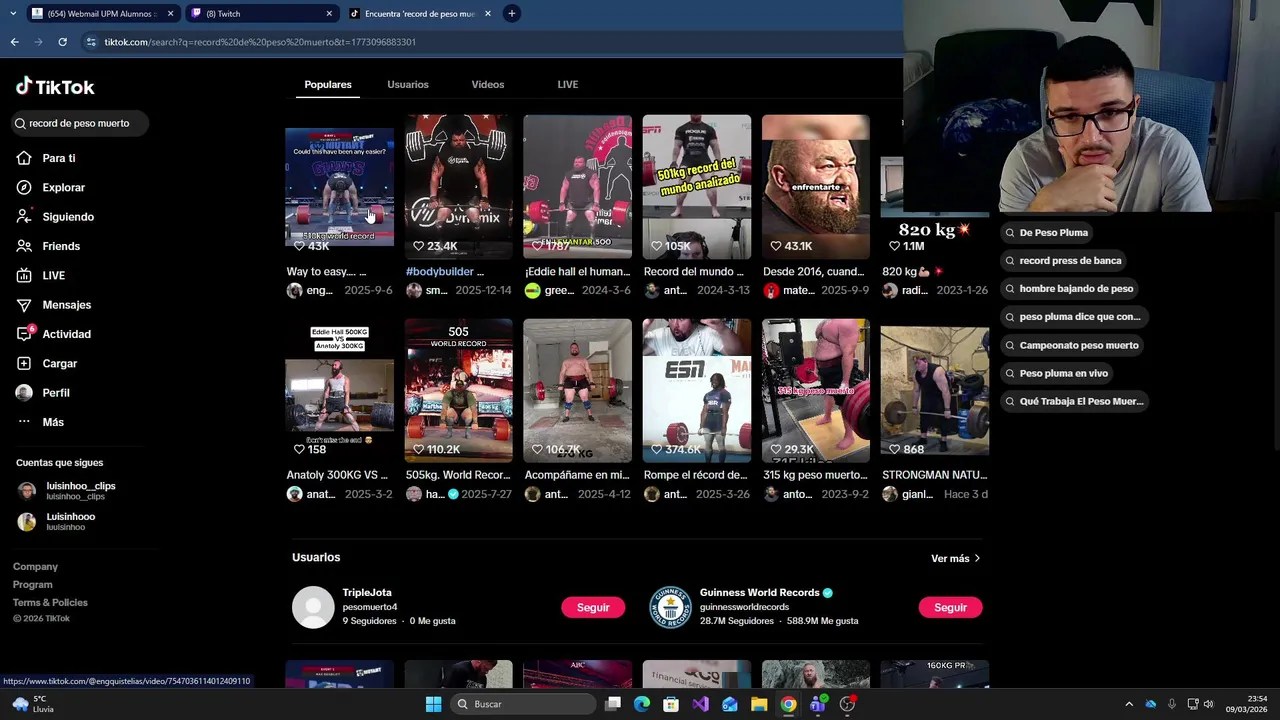Image resolution: width=1280 pixels, height=720 pixels.
Task: Open the 'Rompe el récord de' video
Action: point(697,390)
